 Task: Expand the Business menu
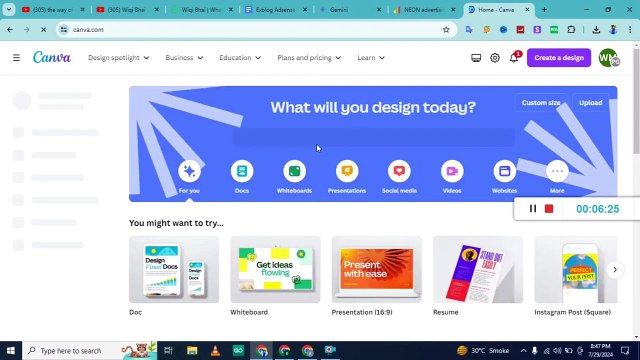pos(184,58)
